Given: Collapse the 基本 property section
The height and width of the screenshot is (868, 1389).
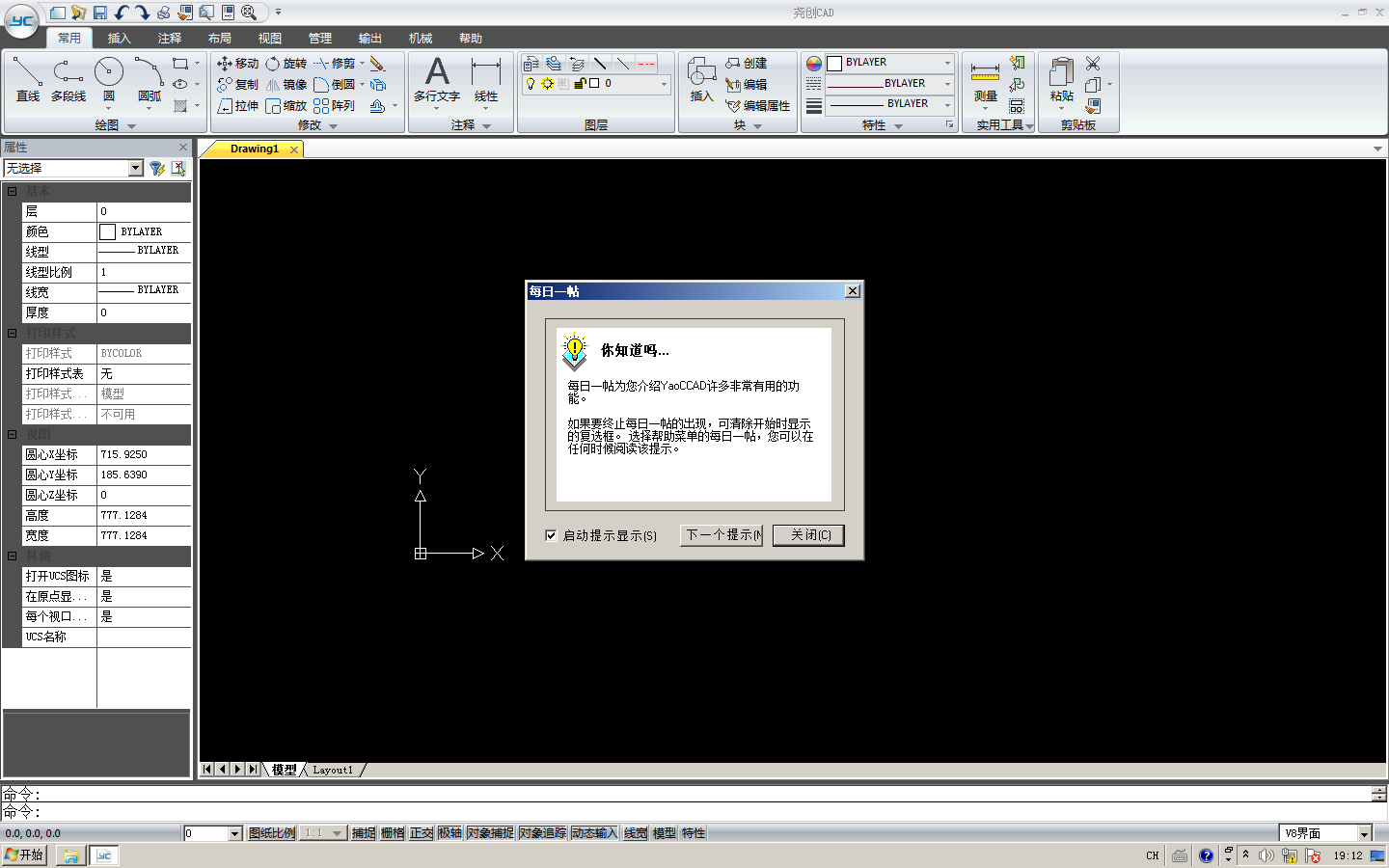Looking at the screenshot, I should [13, 191].
